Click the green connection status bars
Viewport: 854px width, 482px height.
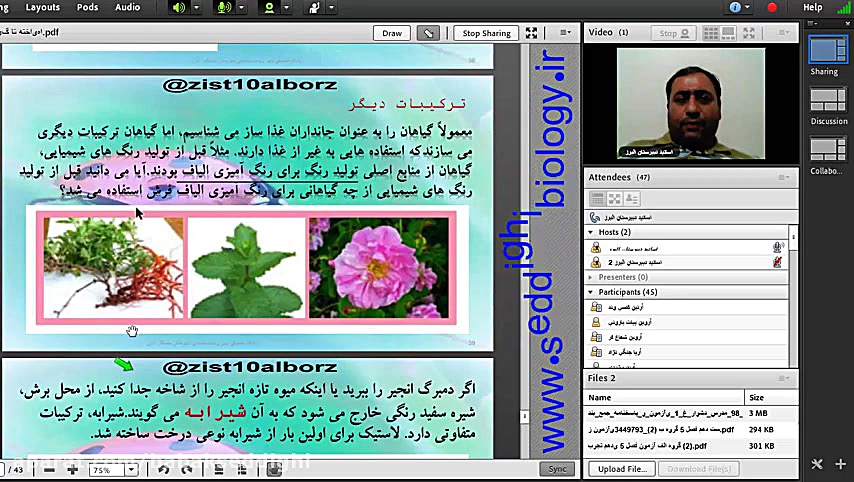pos(844,7)
